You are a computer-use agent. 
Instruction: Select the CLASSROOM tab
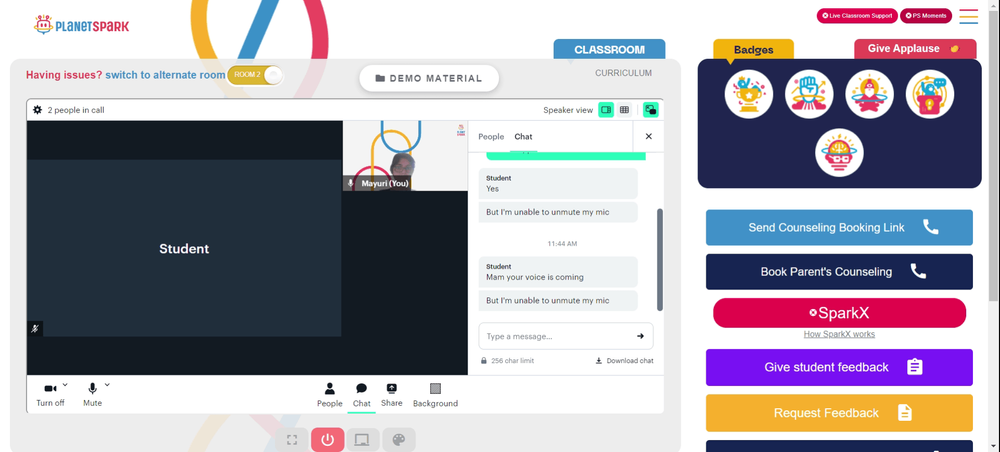tap(609, 49)
